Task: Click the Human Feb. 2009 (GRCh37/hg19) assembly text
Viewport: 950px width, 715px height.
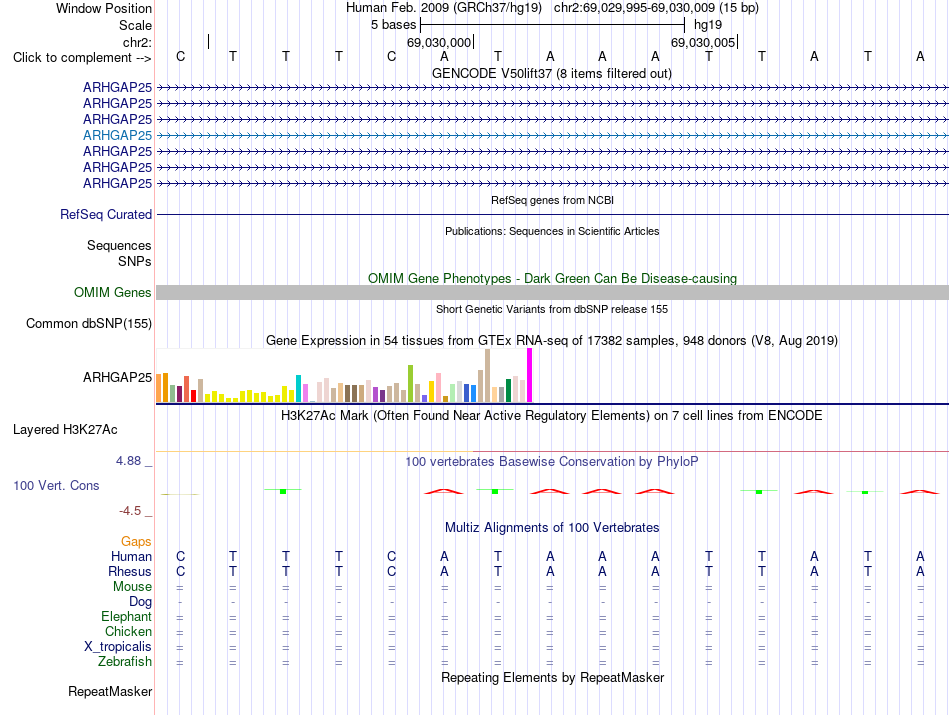Action: point(443,8)
